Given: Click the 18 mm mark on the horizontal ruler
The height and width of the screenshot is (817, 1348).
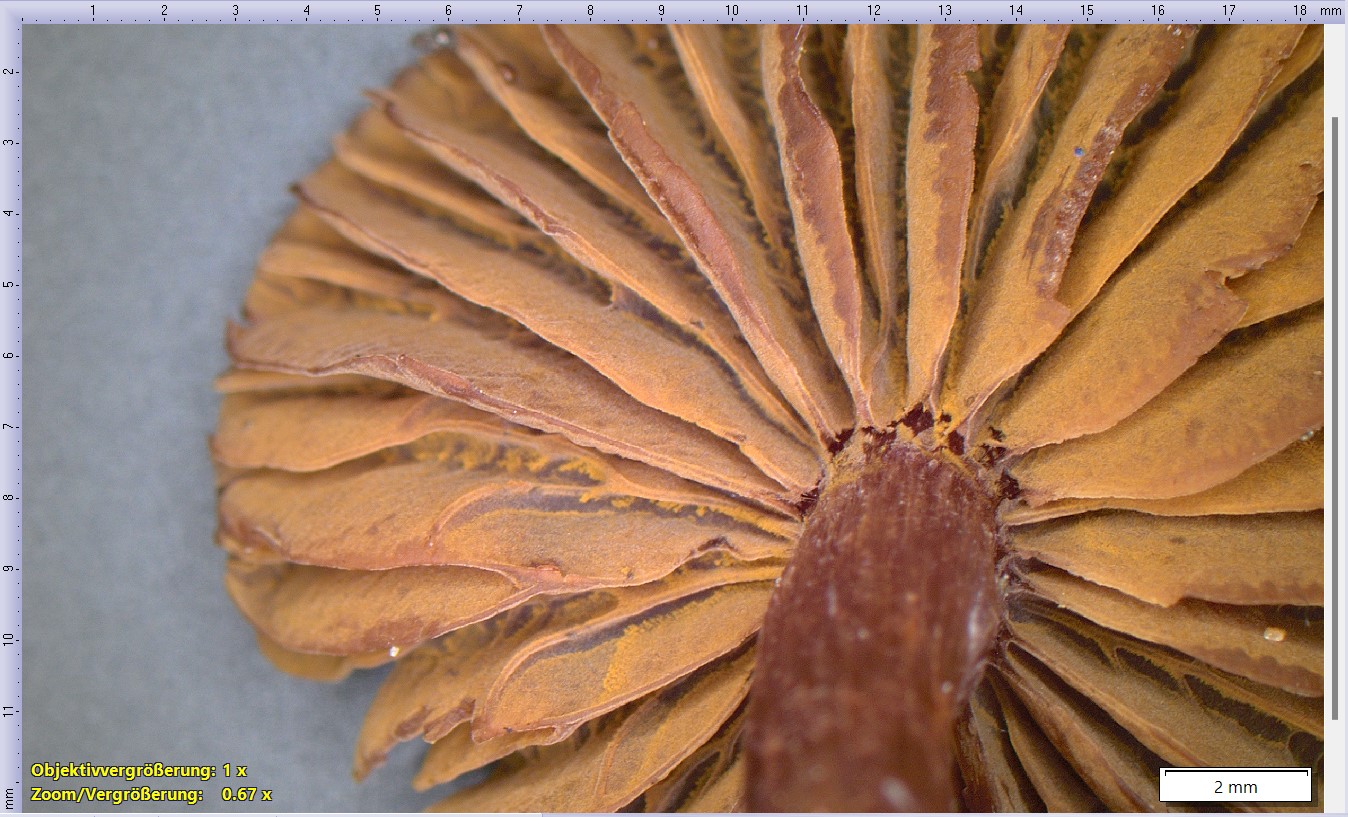Looking at the screenshot, I should 1299,11.
